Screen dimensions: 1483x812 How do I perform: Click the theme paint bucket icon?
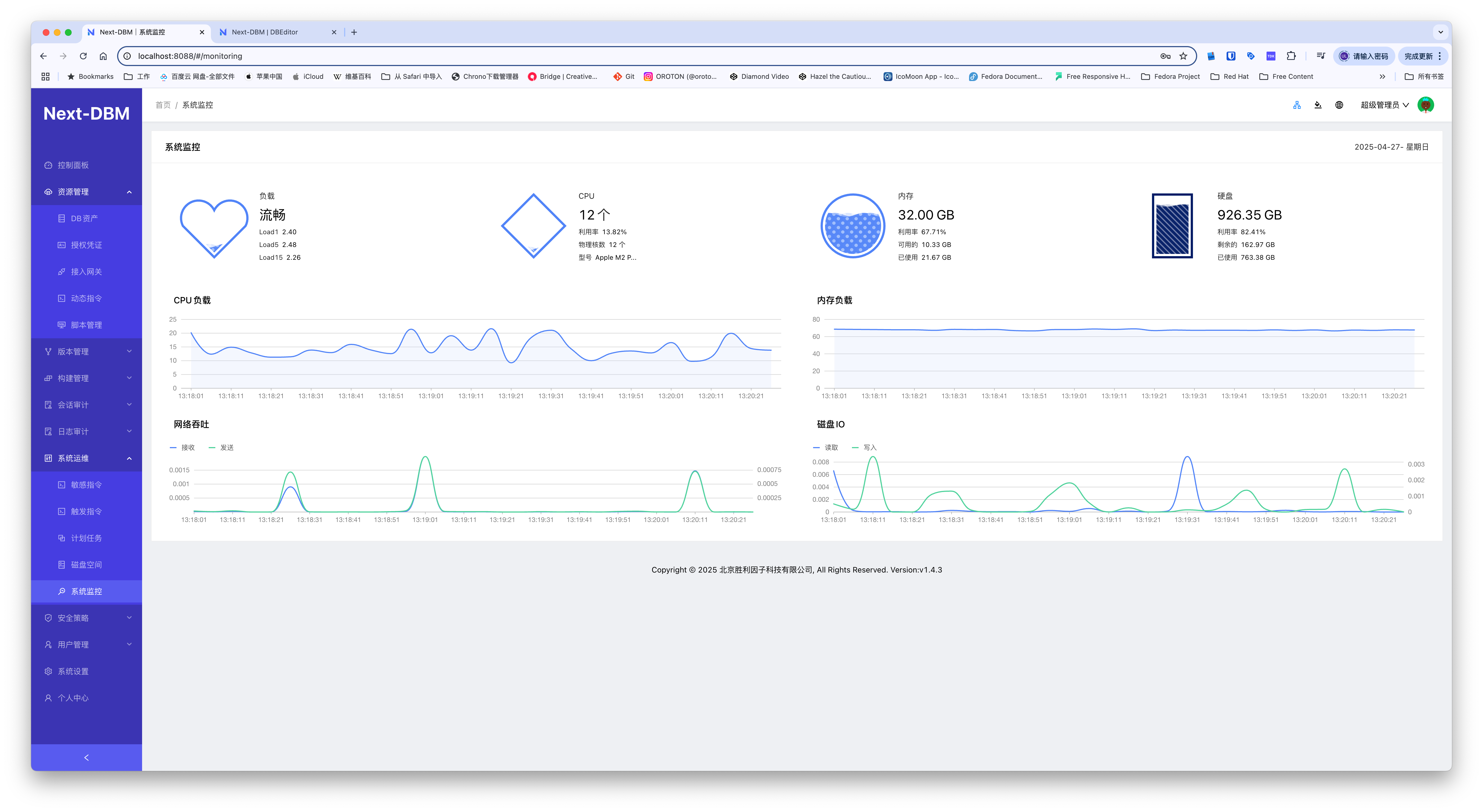[x=1318, y=105]
